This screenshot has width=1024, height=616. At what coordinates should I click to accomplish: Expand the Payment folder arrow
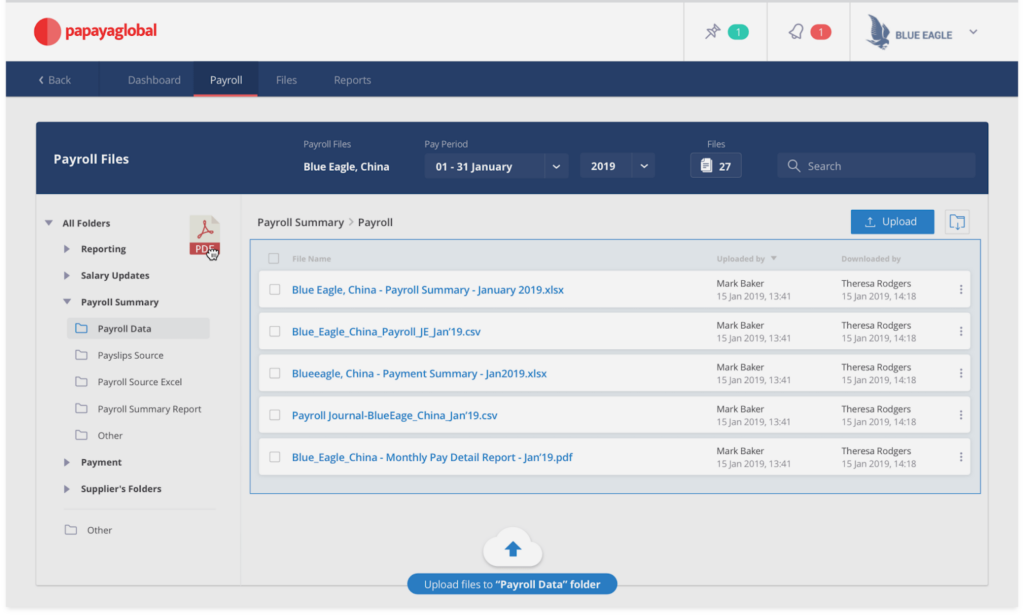click(67, 462)
